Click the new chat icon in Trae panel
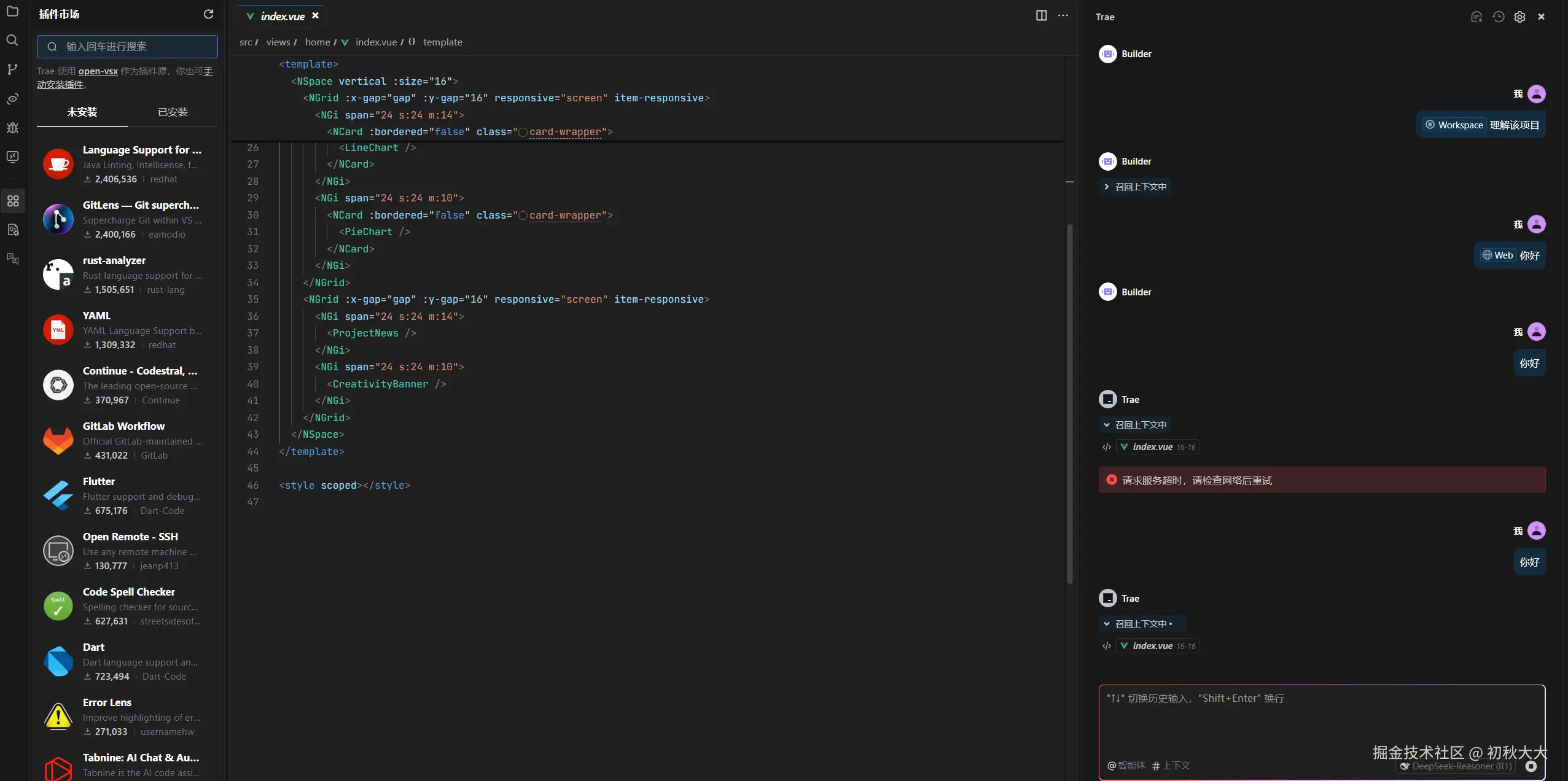This screenshot has height=781, width=1568. (1476, 17)
